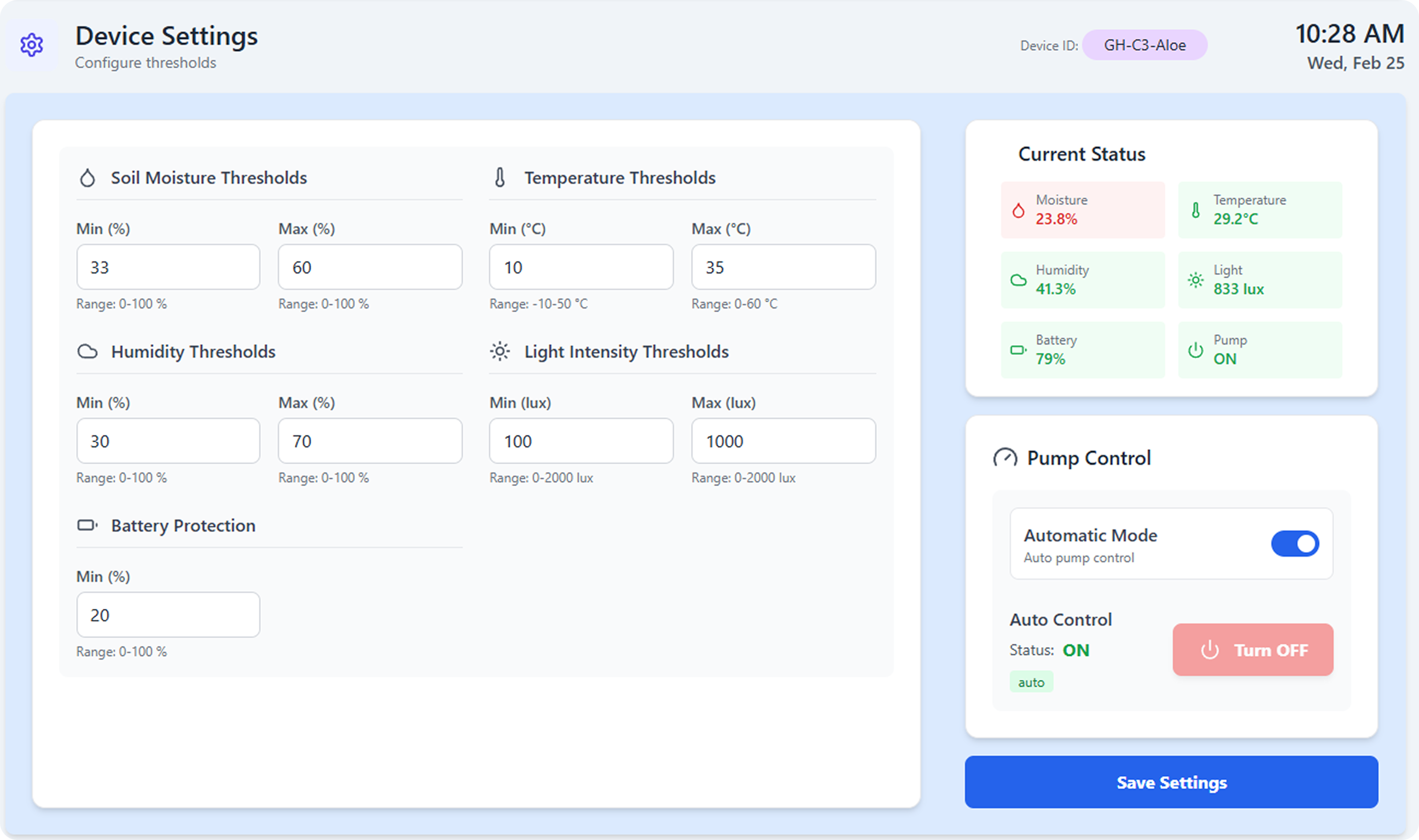Edit the Battery Protection Min field
Viewport: 1419px width, 840px height.
(x=168, y=615)
